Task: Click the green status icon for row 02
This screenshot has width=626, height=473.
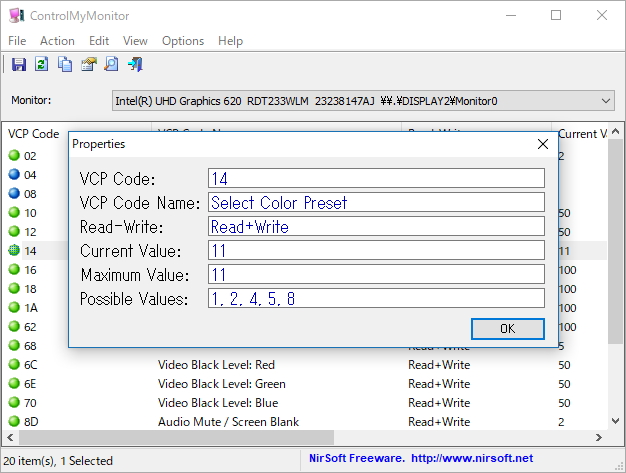Action: coord(14,155)
